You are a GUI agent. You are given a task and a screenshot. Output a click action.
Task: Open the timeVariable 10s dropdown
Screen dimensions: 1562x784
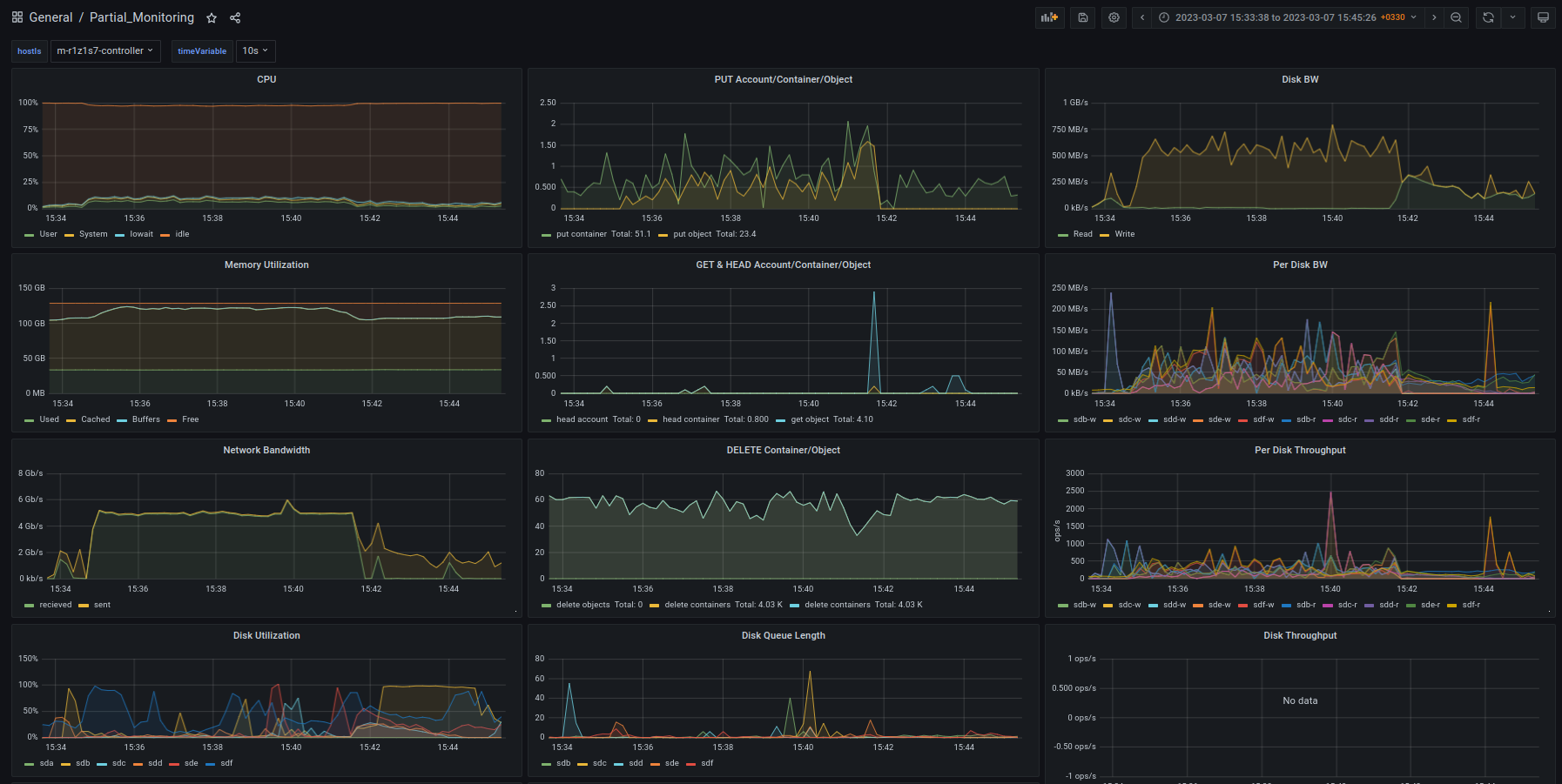(255, 51)
